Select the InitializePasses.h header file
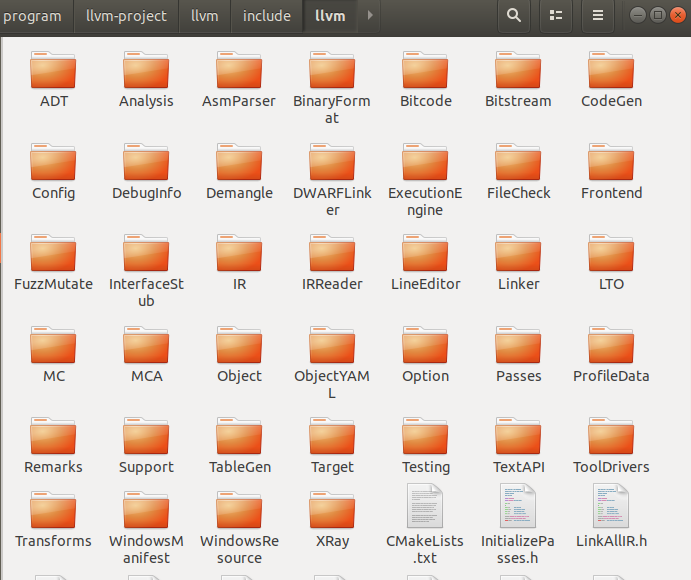 (518, 524)
